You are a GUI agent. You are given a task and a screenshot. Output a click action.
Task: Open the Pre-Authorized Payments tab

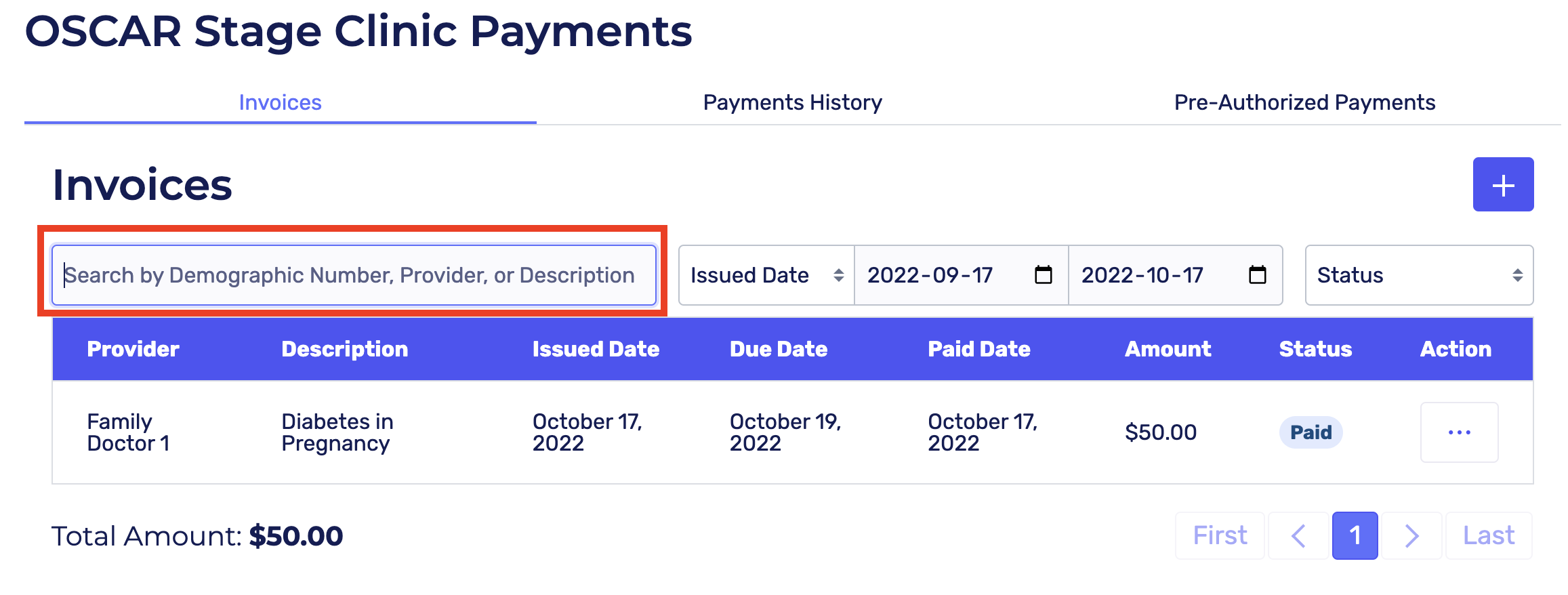[x=1304, y=102]
